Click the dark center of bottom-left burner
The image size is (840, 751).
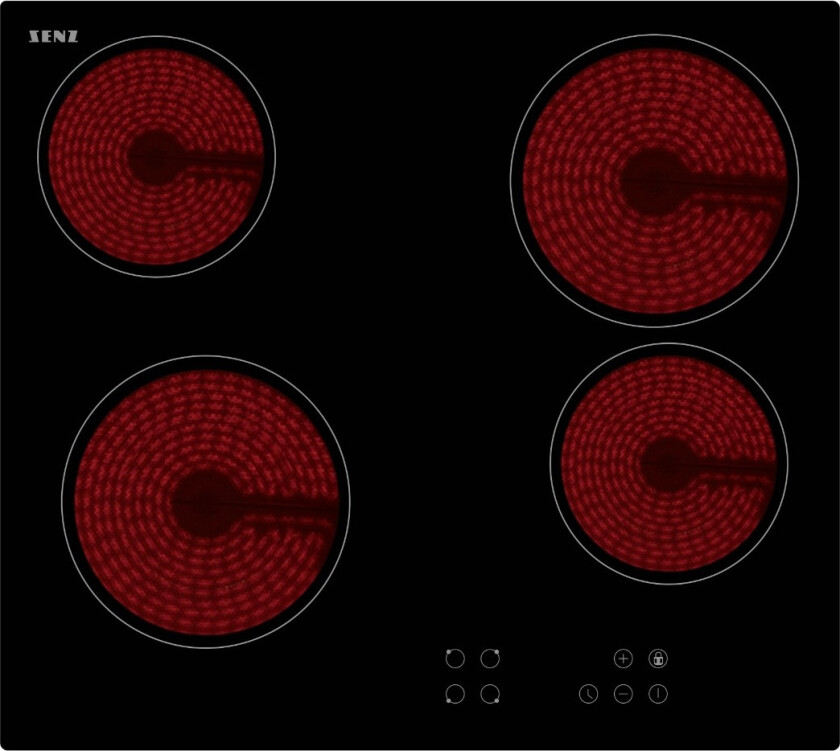[204, 503]
